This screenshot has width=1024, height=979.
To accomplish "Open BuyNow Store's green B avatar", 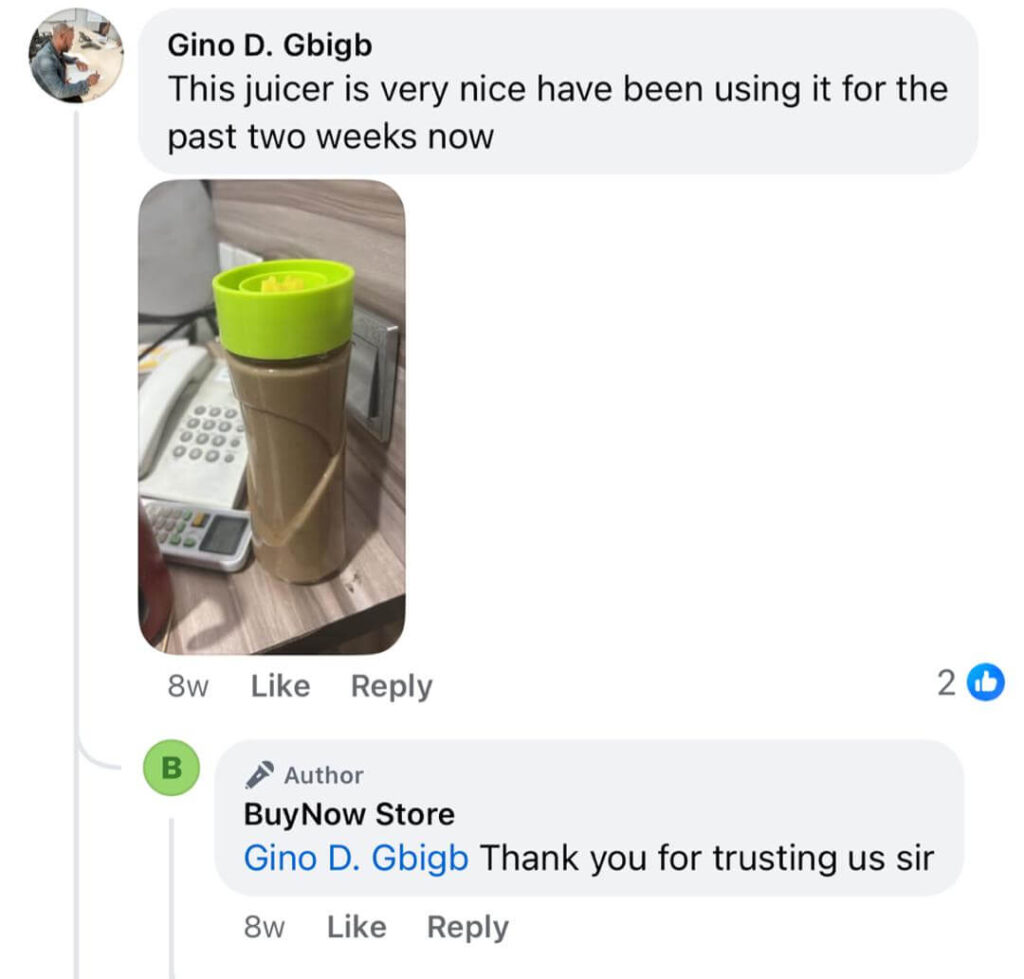I will 172,767.
